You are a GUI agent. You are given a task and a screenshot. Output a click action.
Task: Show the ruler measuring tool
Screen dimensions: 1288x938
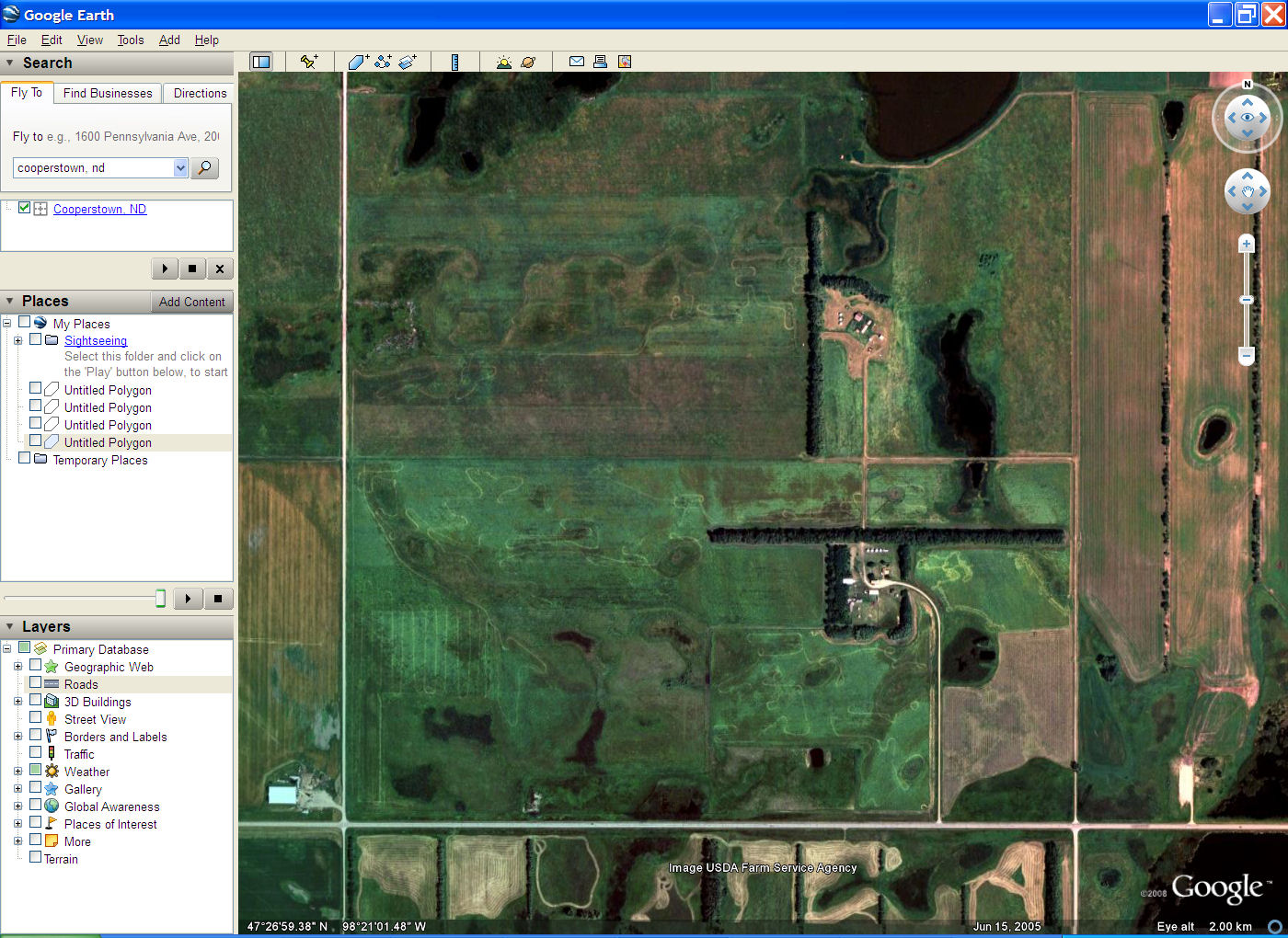pyautogui.click(x=454, y=62)
